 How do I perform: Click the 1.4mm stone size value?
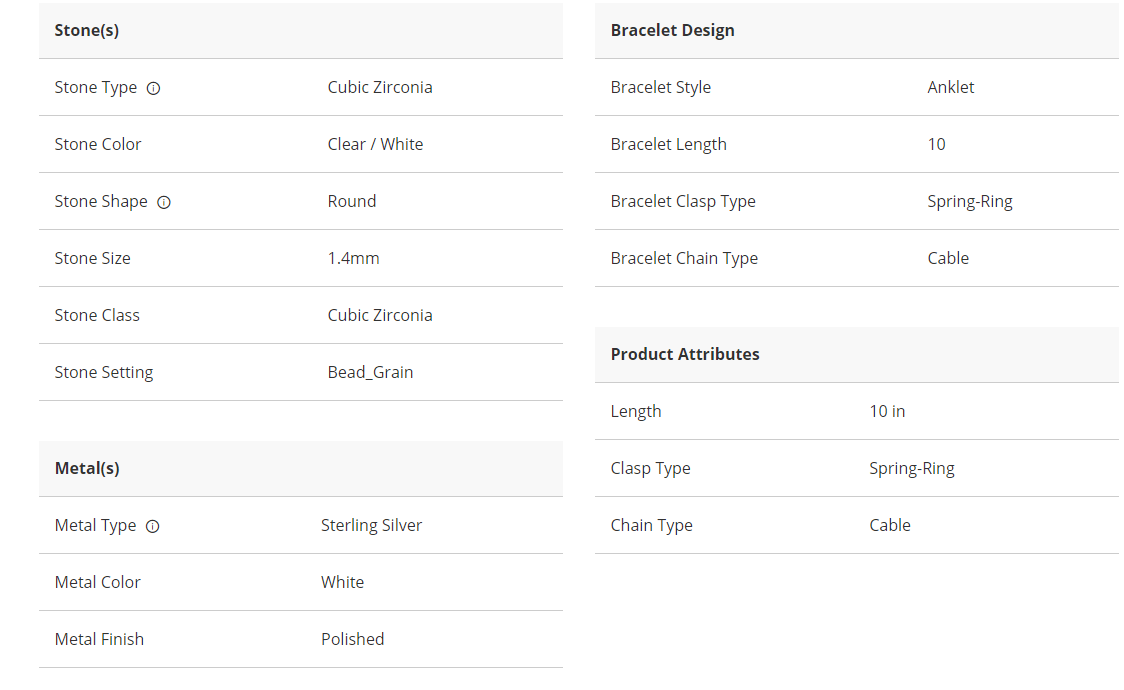[x=353, y=258]
